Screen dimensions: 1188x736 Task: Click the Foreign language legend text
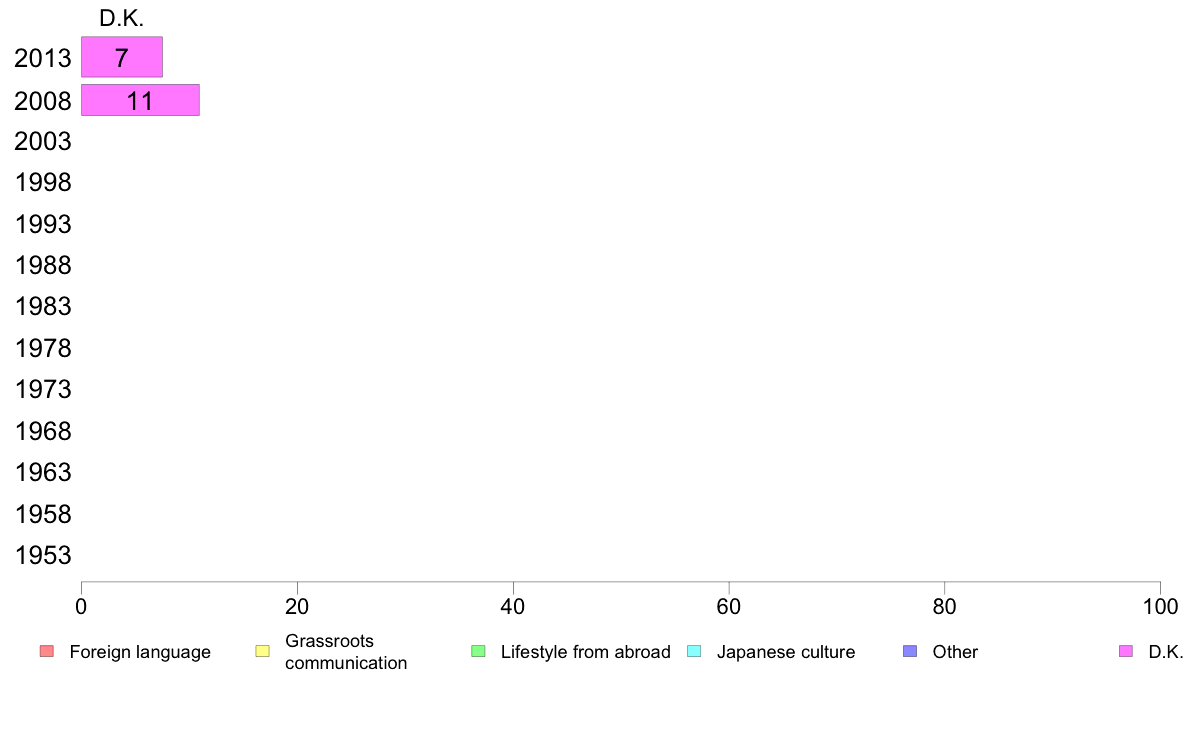[140, 652]
